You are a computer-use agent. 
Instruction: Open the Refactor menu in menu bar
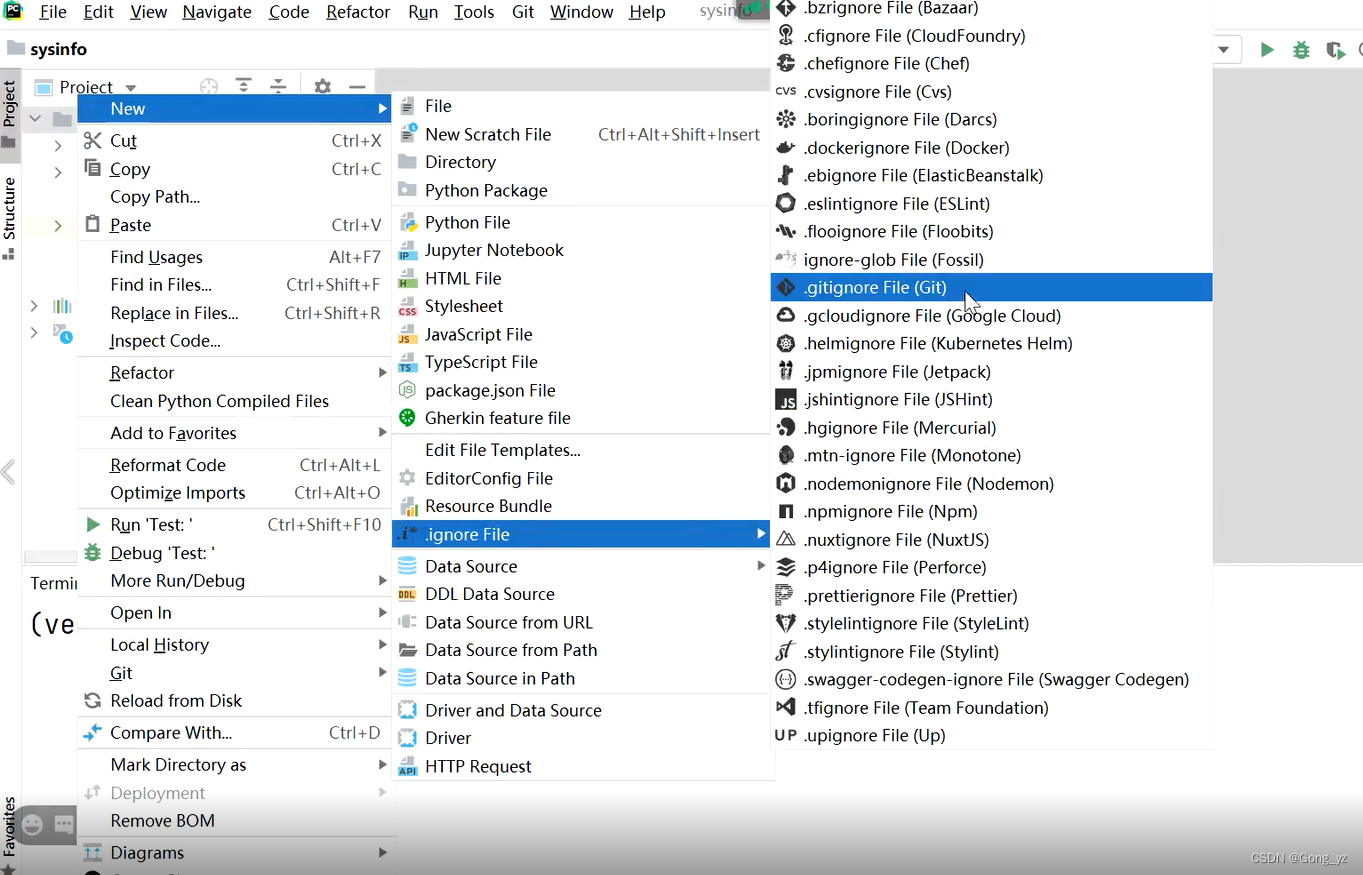tap(358, 12)
